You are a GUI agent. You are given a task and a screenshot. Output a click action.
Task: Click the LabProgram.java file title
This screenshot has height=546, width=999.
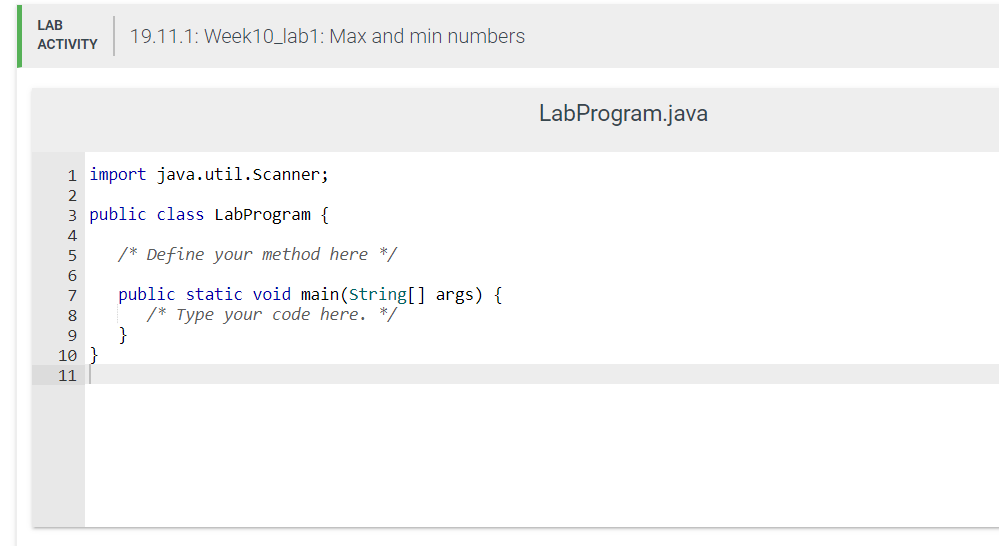click(x=623, y=113)
